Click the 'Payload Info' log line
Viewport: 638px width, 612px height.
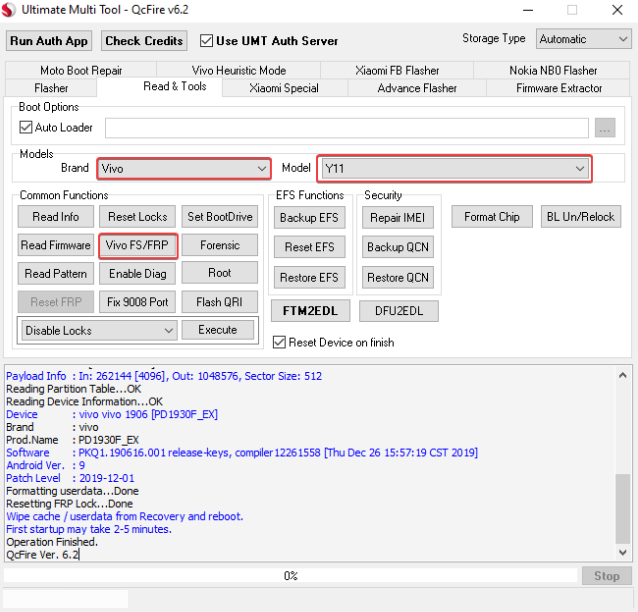pos(164,376)
